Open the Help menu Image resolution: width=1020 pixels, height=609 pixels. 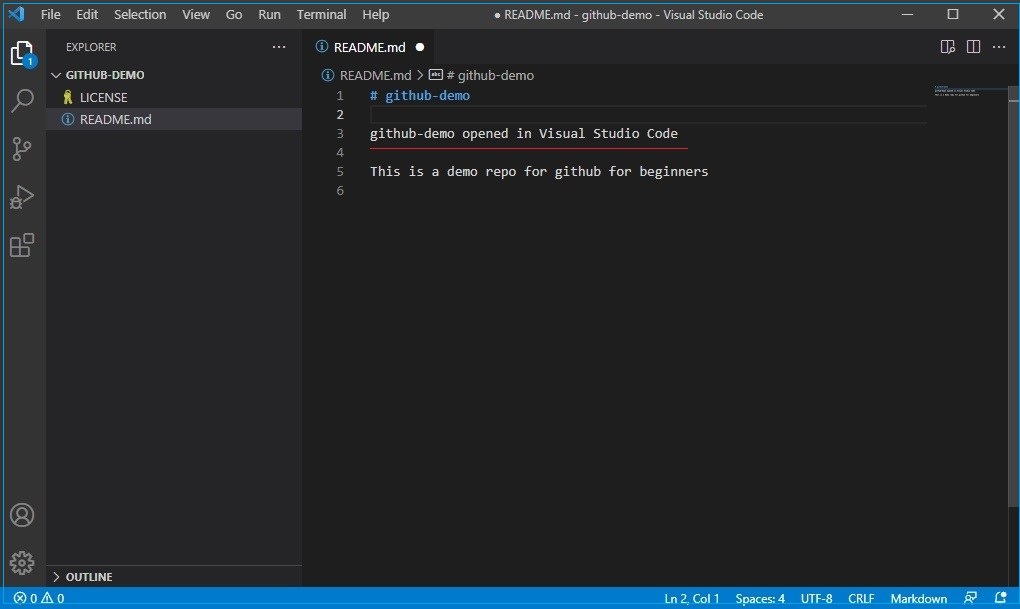coord(376,14)
